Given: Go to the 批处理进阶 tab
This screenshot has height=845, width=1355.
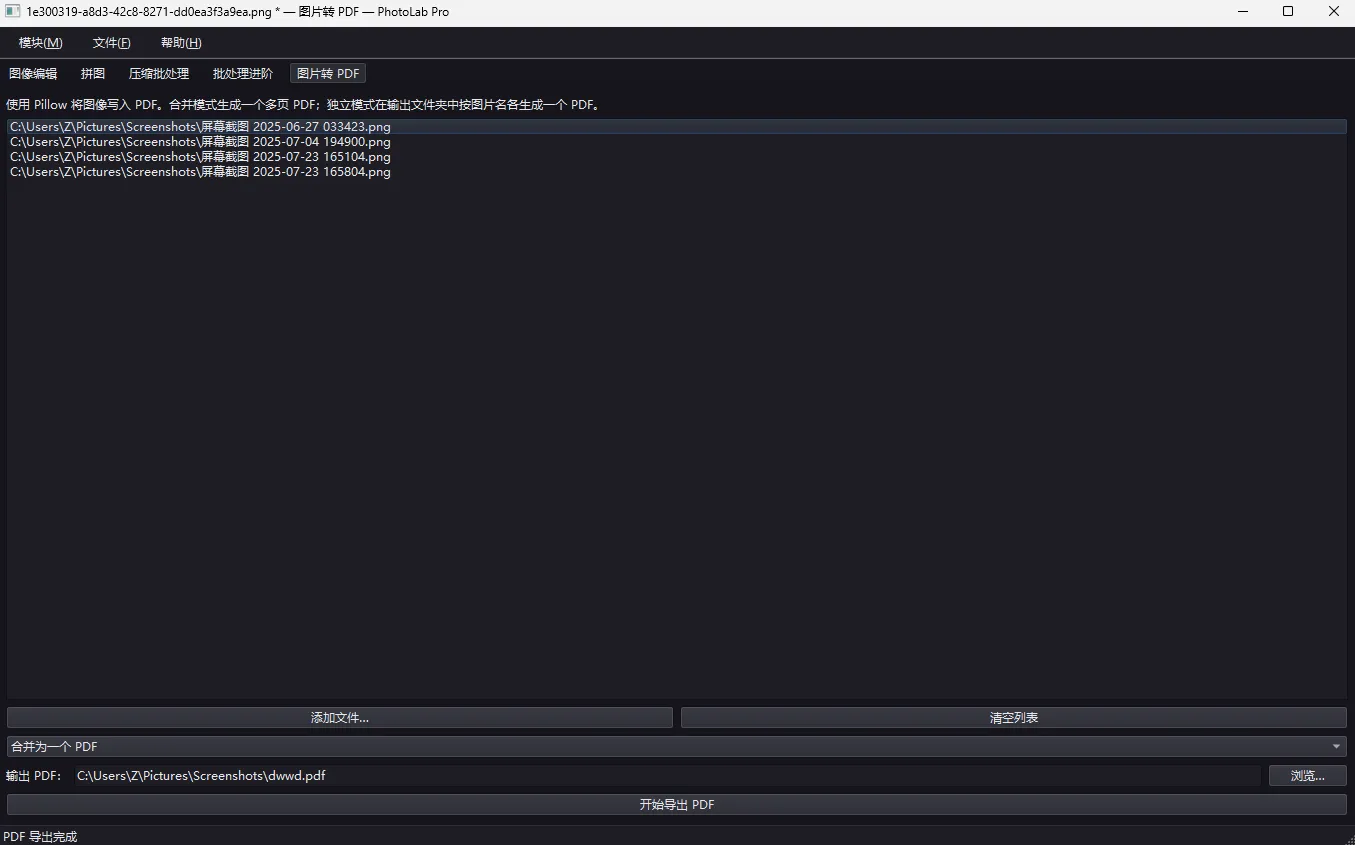Looking at the screenshot, I should [243, 74].
